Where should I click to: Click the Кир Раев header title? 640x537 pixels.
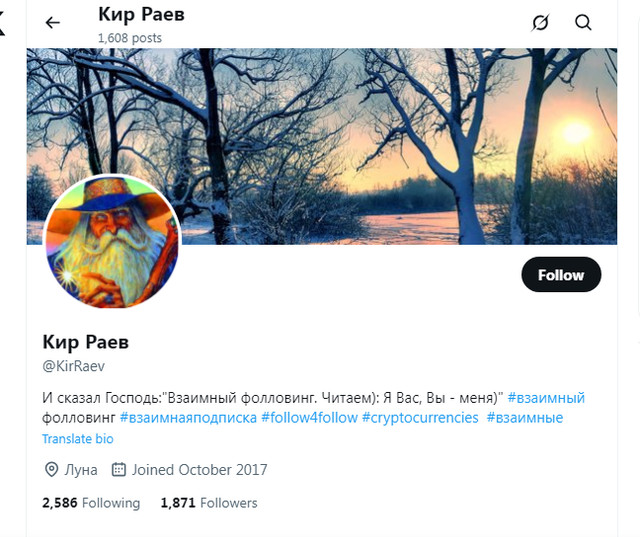coord(141,15)
